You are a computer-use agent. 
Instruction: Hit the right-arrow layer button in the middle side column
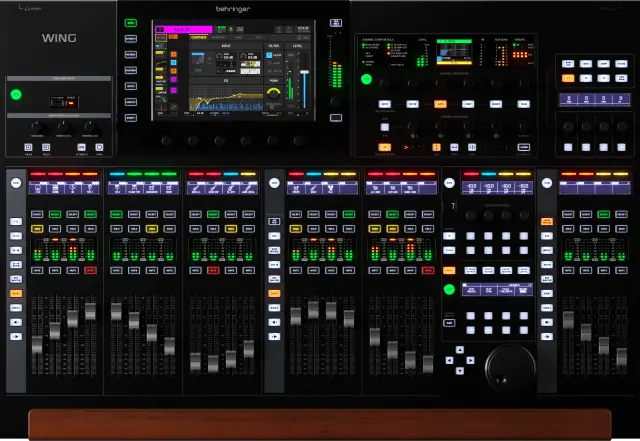tap(274, 336)
